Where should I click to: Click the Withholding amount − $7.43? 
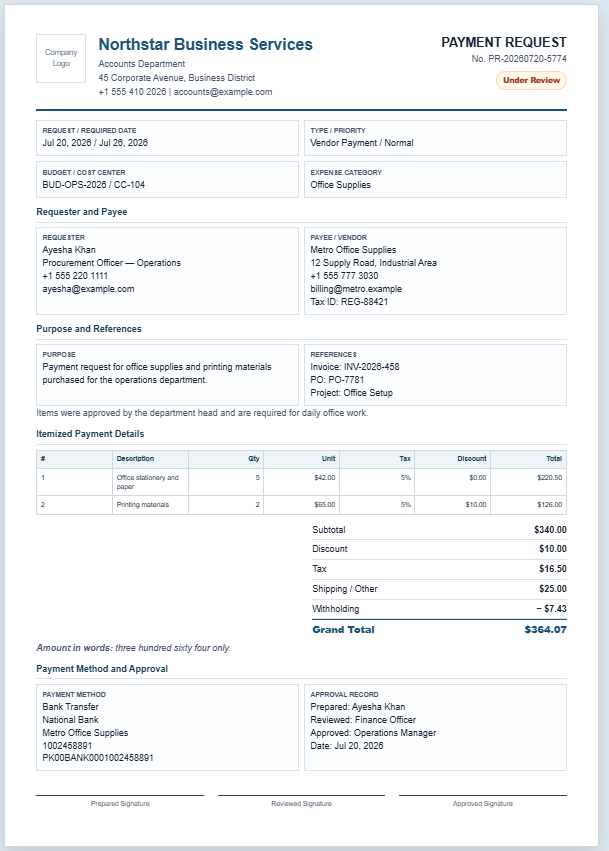551,609
